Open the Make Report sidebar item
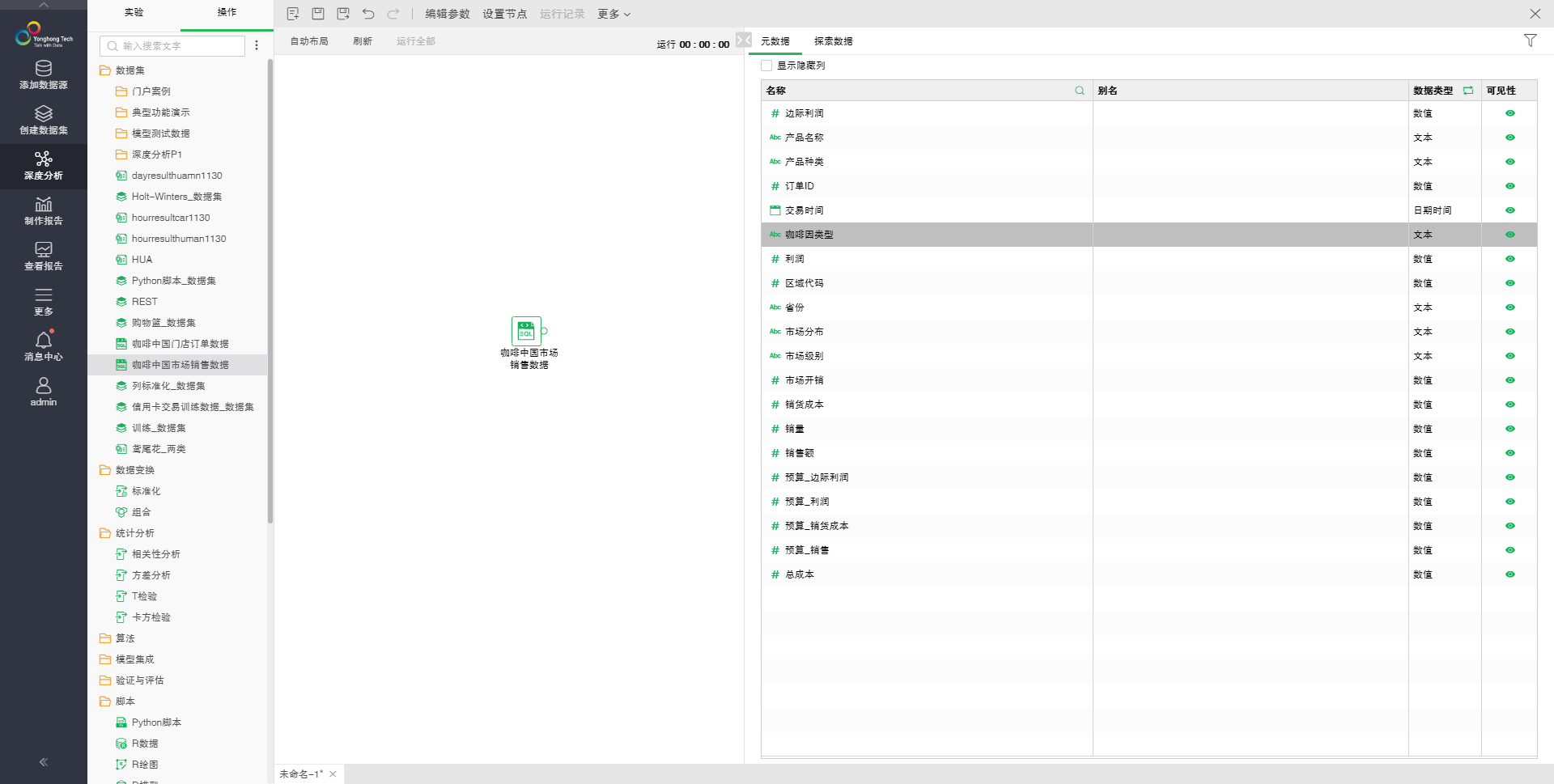This screenshot has width=1554, height=784. tap(44, 211)
